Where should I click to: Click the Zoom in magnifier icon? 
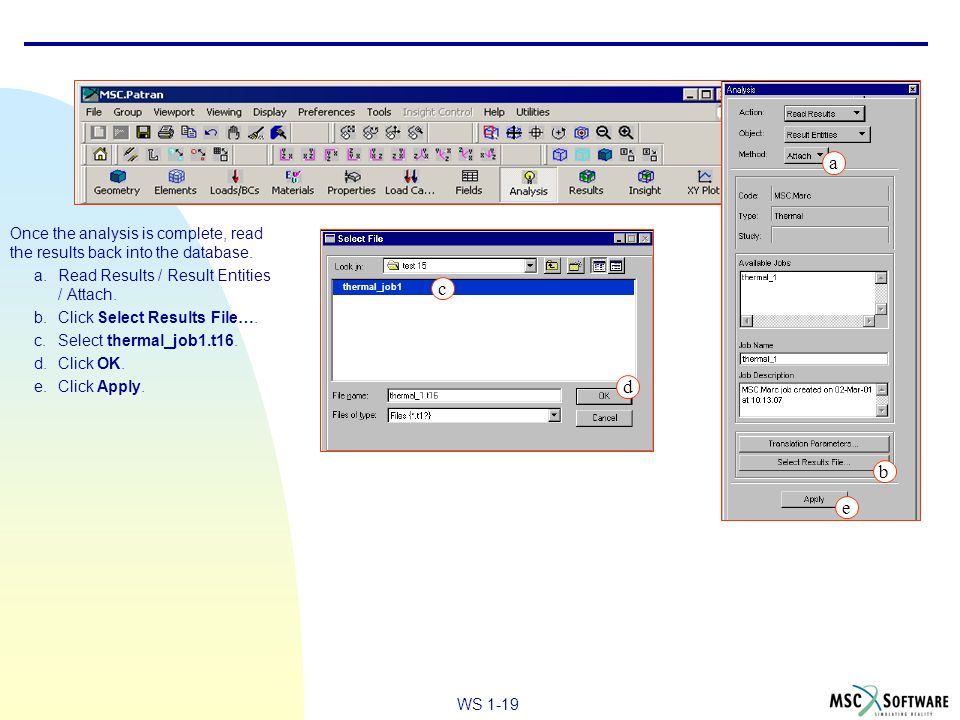click(x=626, y=132)
